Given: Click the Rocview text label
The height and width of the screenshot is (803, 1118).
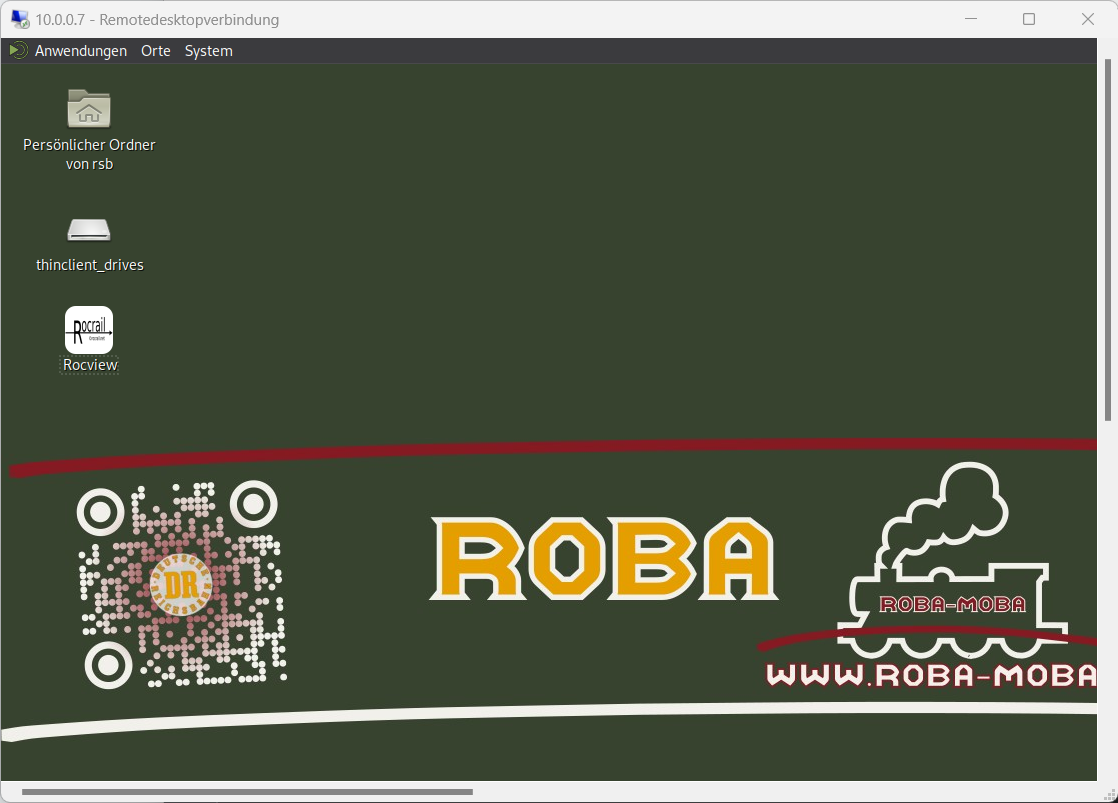Looking at the screenshot, I should tap(90, 365).
